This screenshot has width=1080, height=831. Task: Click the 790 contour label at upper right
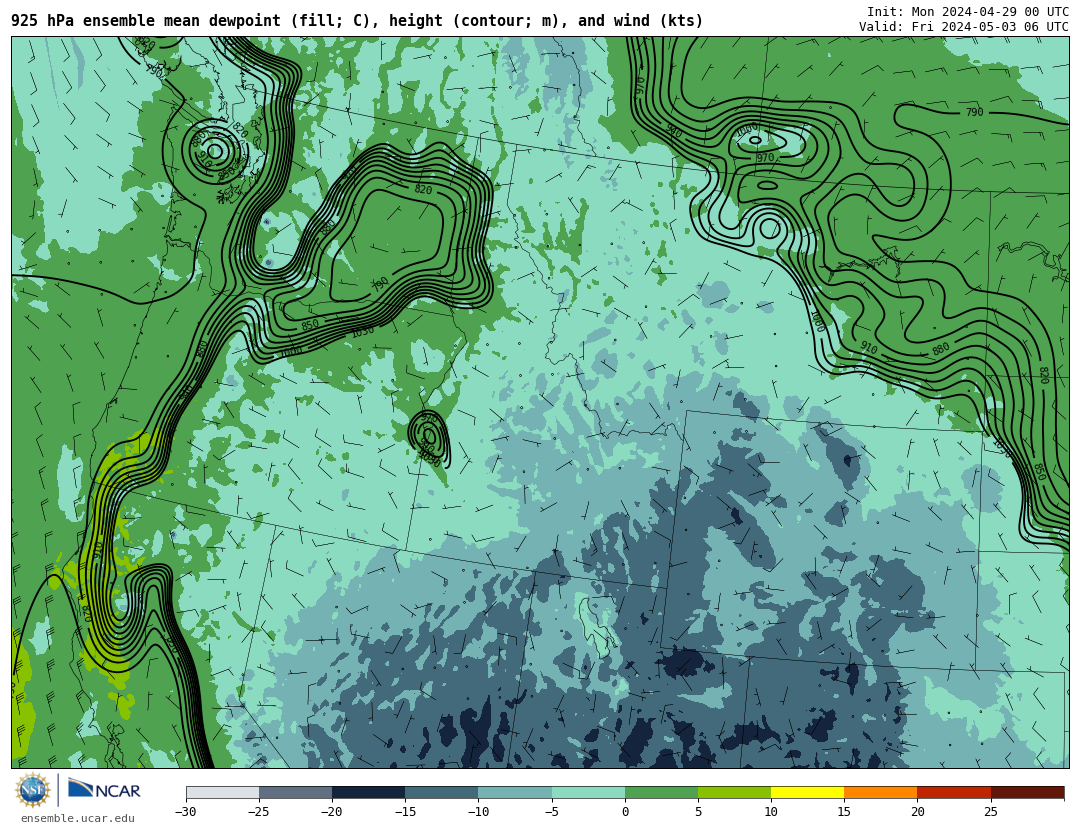click(x=974, y=112)
